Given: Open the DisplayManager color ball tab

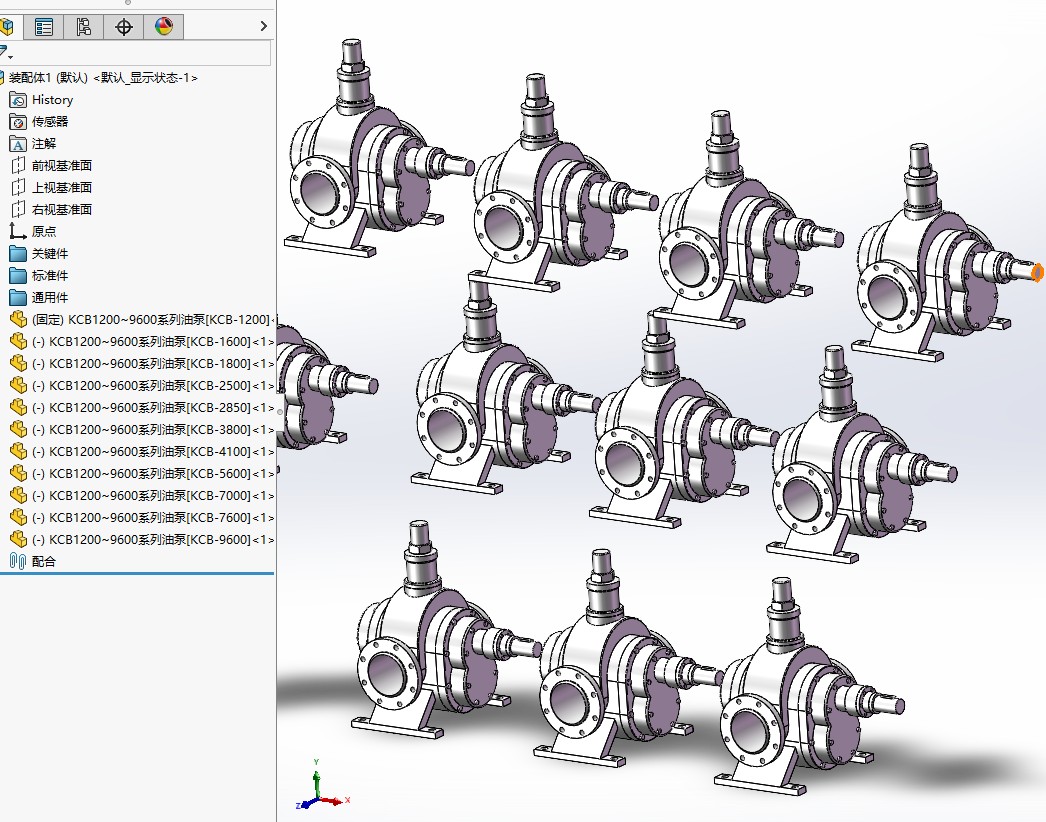Looking at the screenshot, I should 163,27.
